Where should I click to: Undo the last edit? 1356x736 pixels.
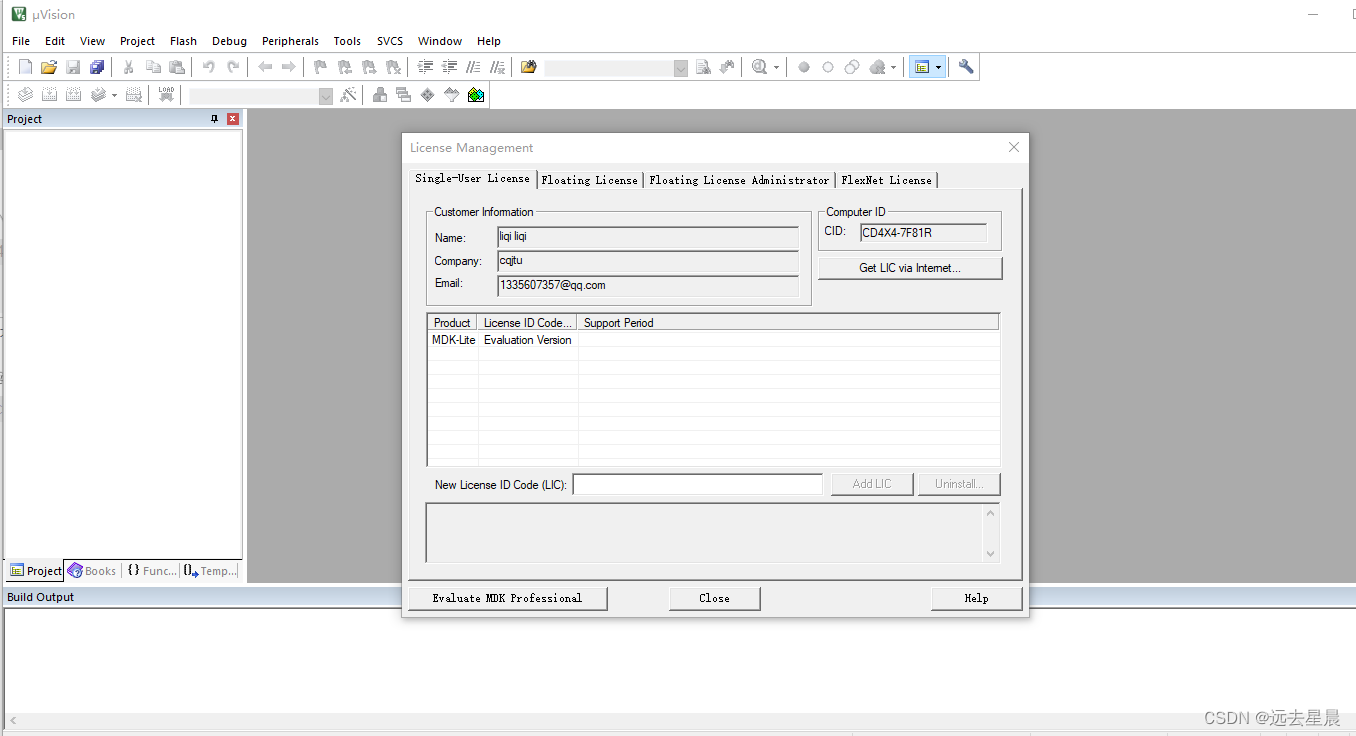point(209,67)
